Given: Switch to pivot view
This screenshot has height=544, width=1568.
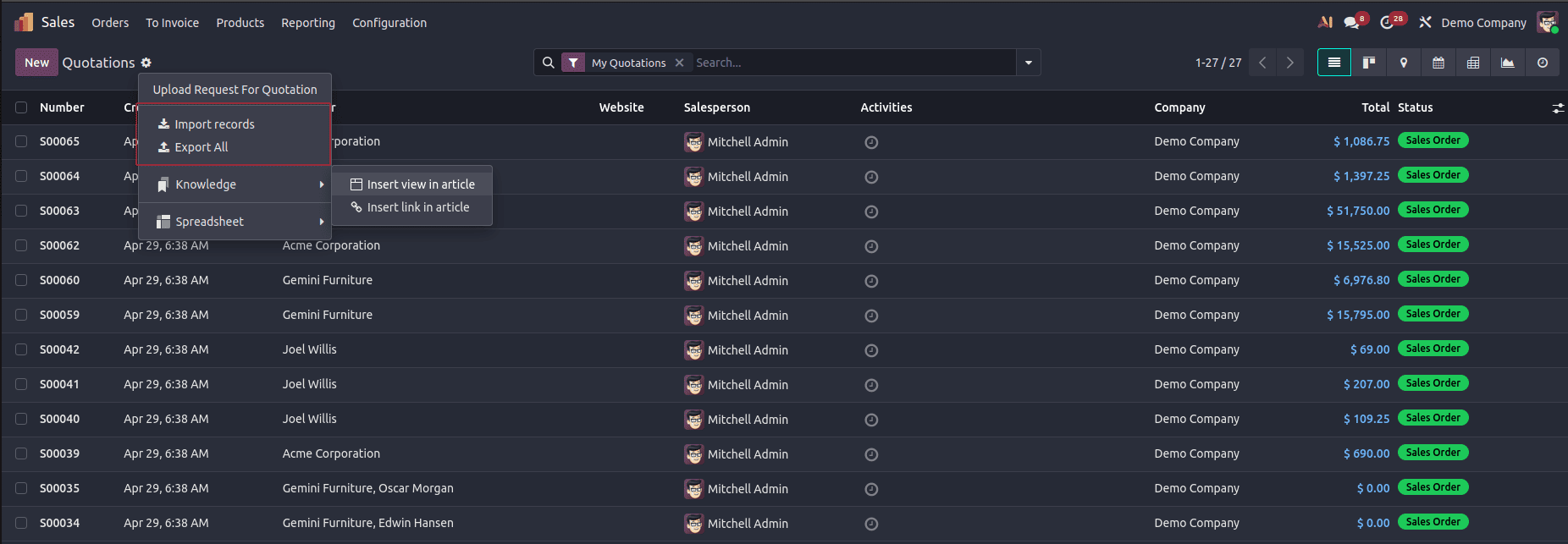Looking at the screenshot, I should pos(1473,63).
